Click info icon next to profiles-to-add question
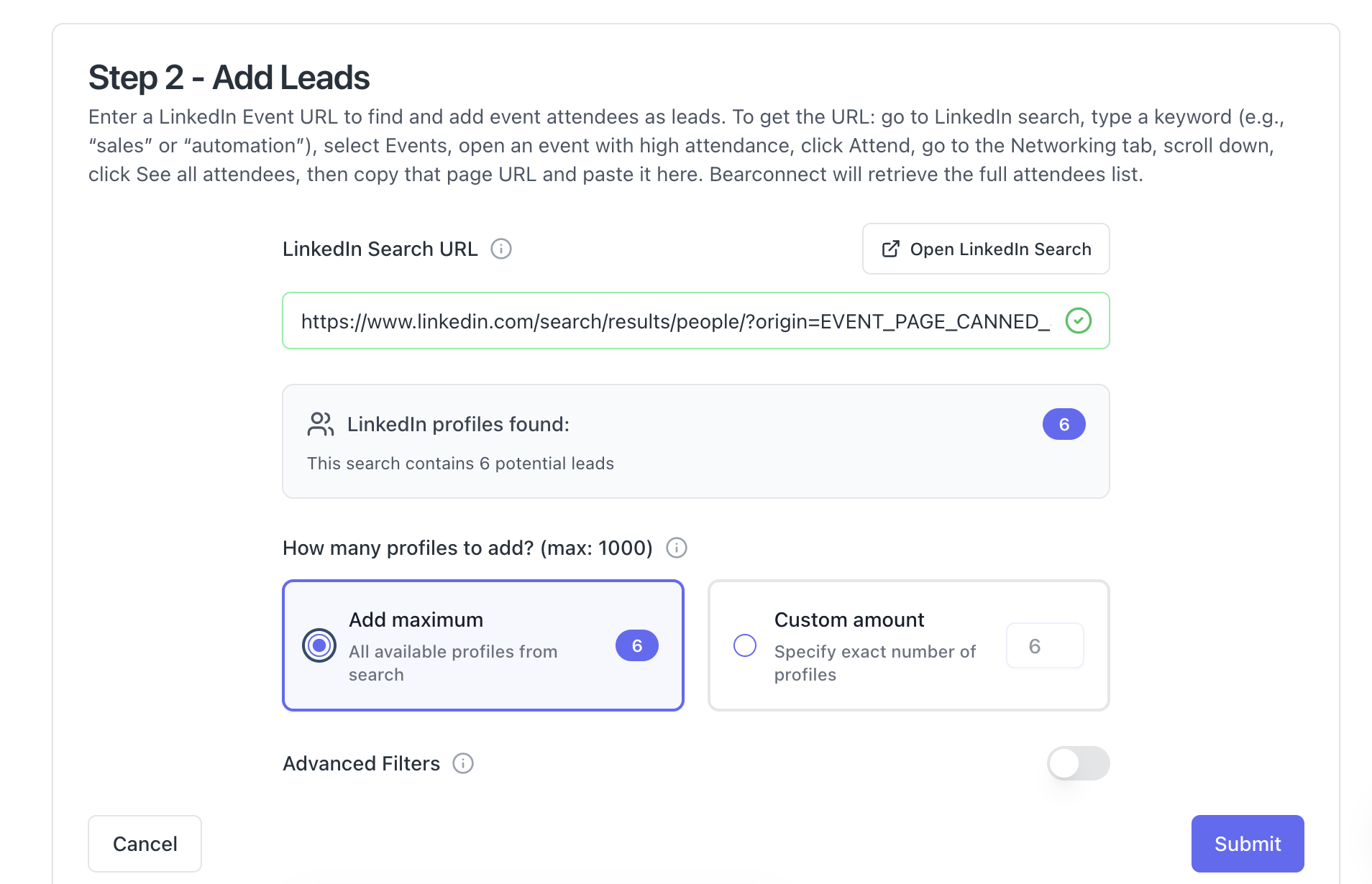1372x884 pixels. (677, 548)
